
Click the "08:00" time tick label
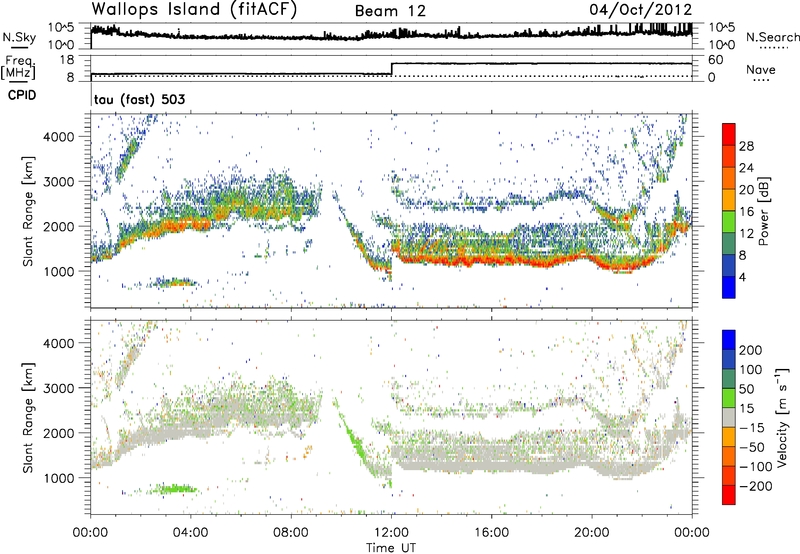coord(291,533)
